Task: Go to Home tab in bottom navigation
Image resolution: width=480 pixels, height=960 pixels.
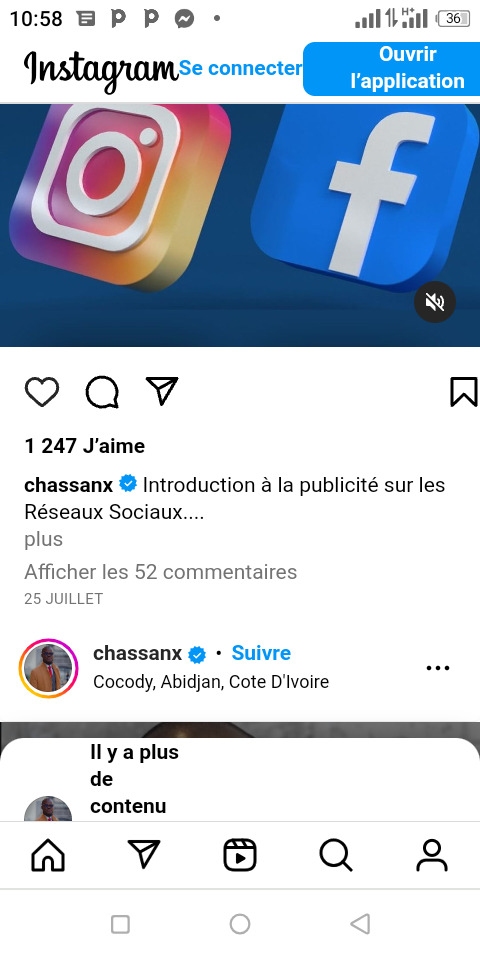Action: [48, 855]
